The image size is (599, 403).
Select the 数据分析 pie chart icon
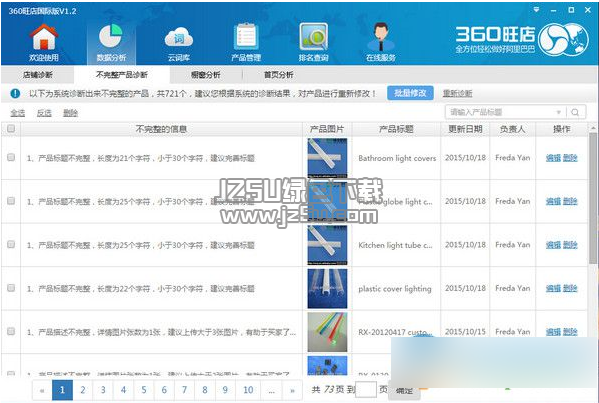(x=111, y=37)
